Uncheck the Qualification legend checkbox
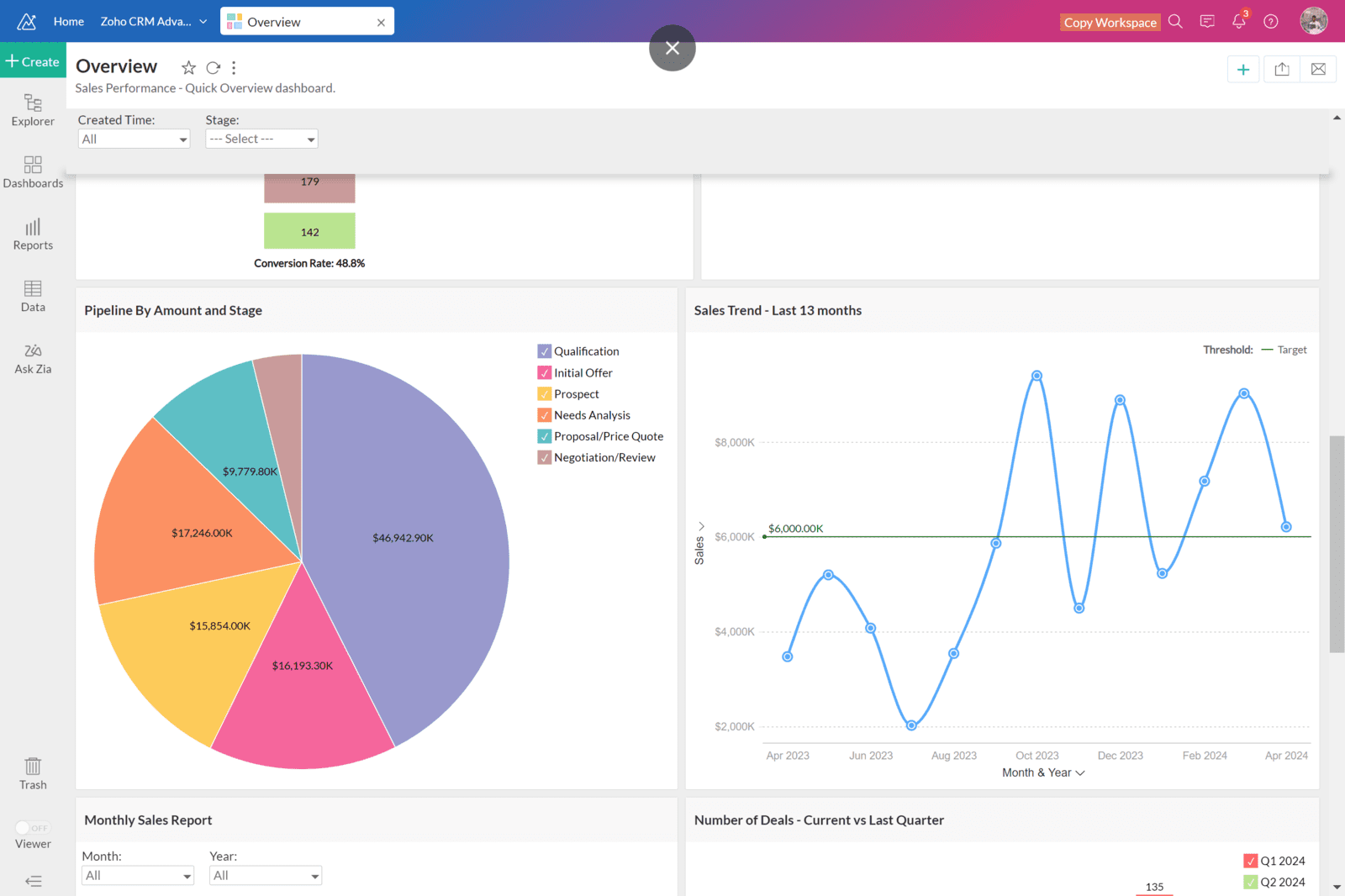Image resolution: width=1345 pixels, height=896 pixels. 545,351
